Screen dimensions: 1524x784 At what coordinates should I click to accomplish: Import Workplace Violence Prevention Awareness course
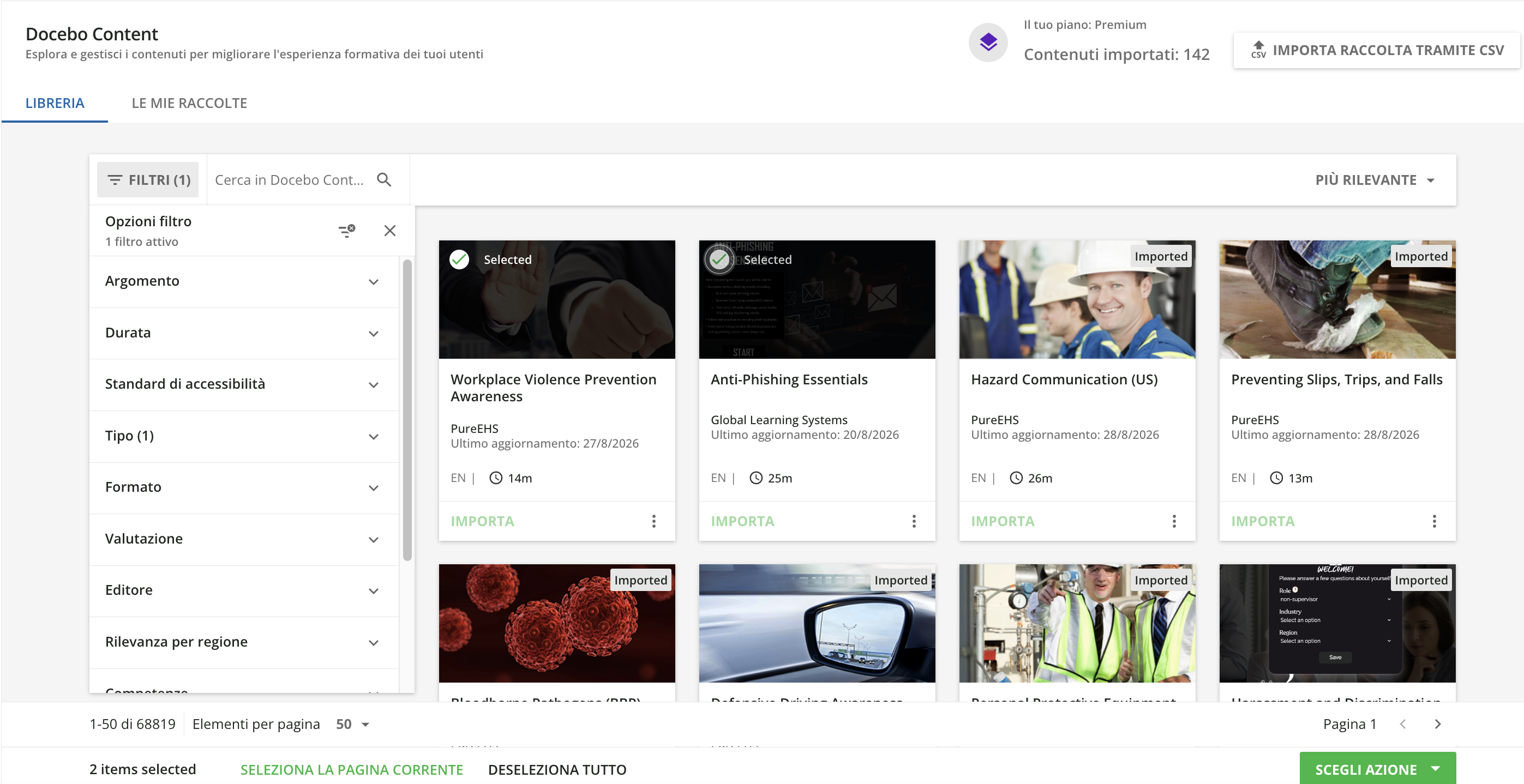point(482,521)
